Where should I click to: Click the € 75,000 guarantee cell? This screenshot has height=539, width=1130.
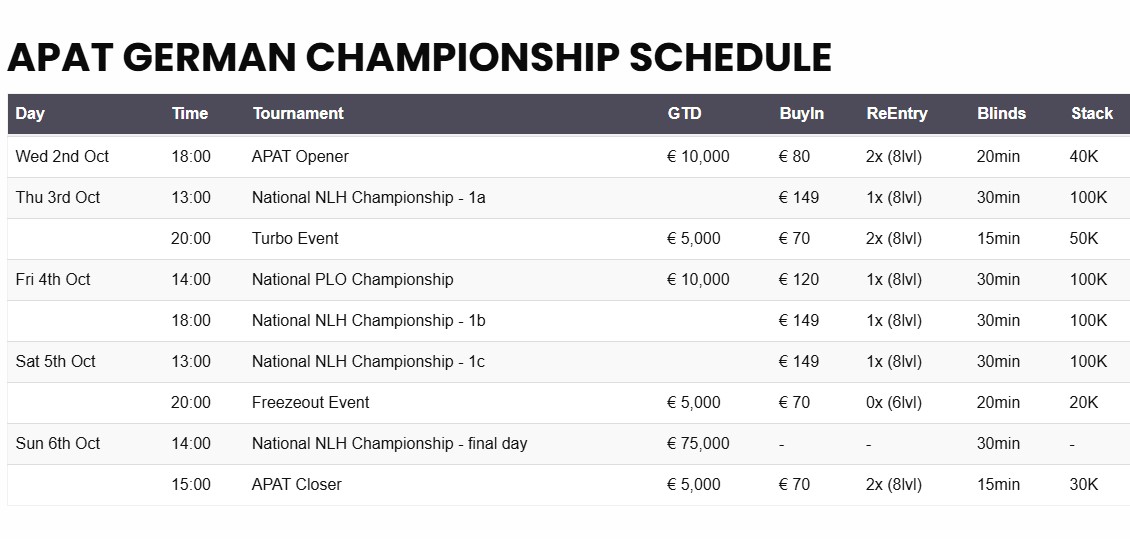tap(698, 444)
